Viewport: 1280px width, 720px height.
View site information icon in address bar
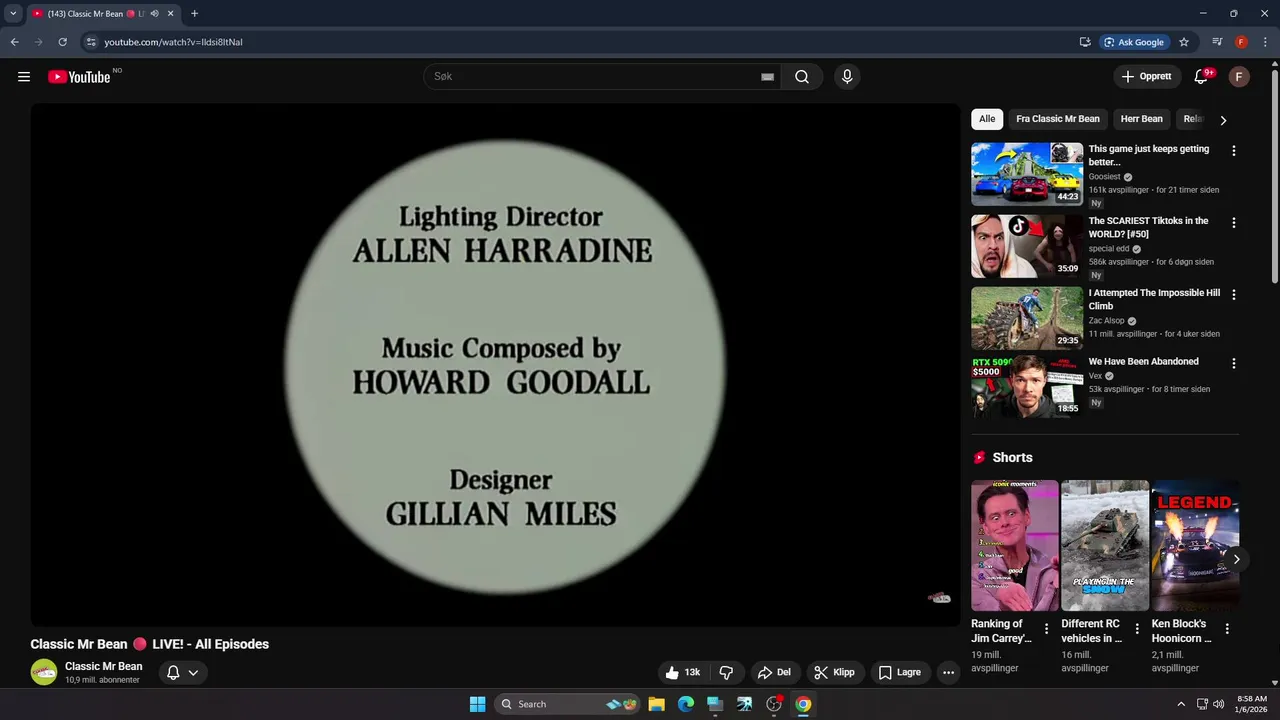[91, 42]
